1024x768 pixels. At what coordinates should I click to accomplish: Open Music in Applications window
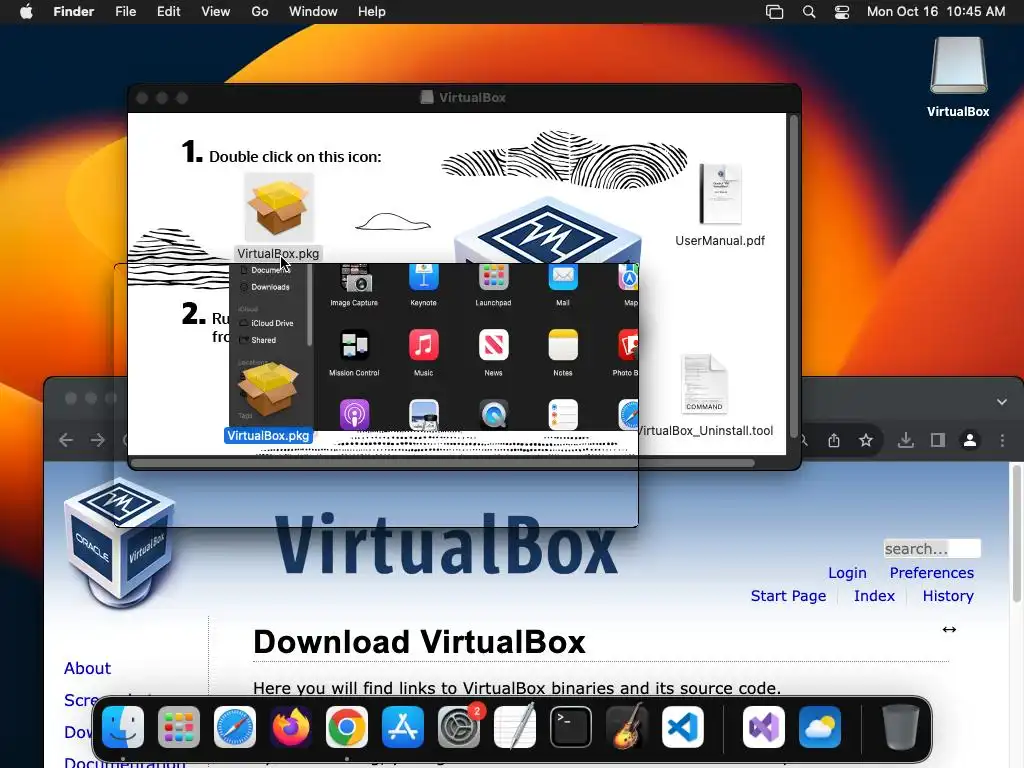pyautogui.click(x=424, y=345)
